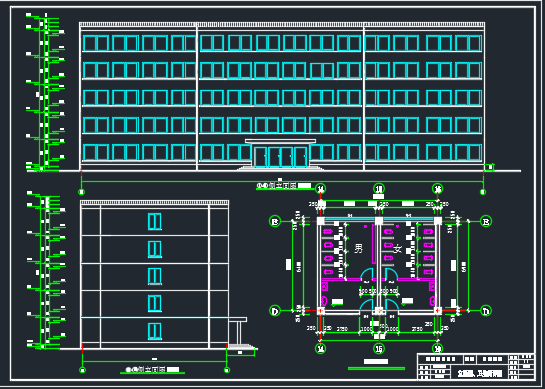The height and width of the screenshot is (389, 545).
Task: Select the cyan window on men's room north wall
Action: (x=350, y=220)
